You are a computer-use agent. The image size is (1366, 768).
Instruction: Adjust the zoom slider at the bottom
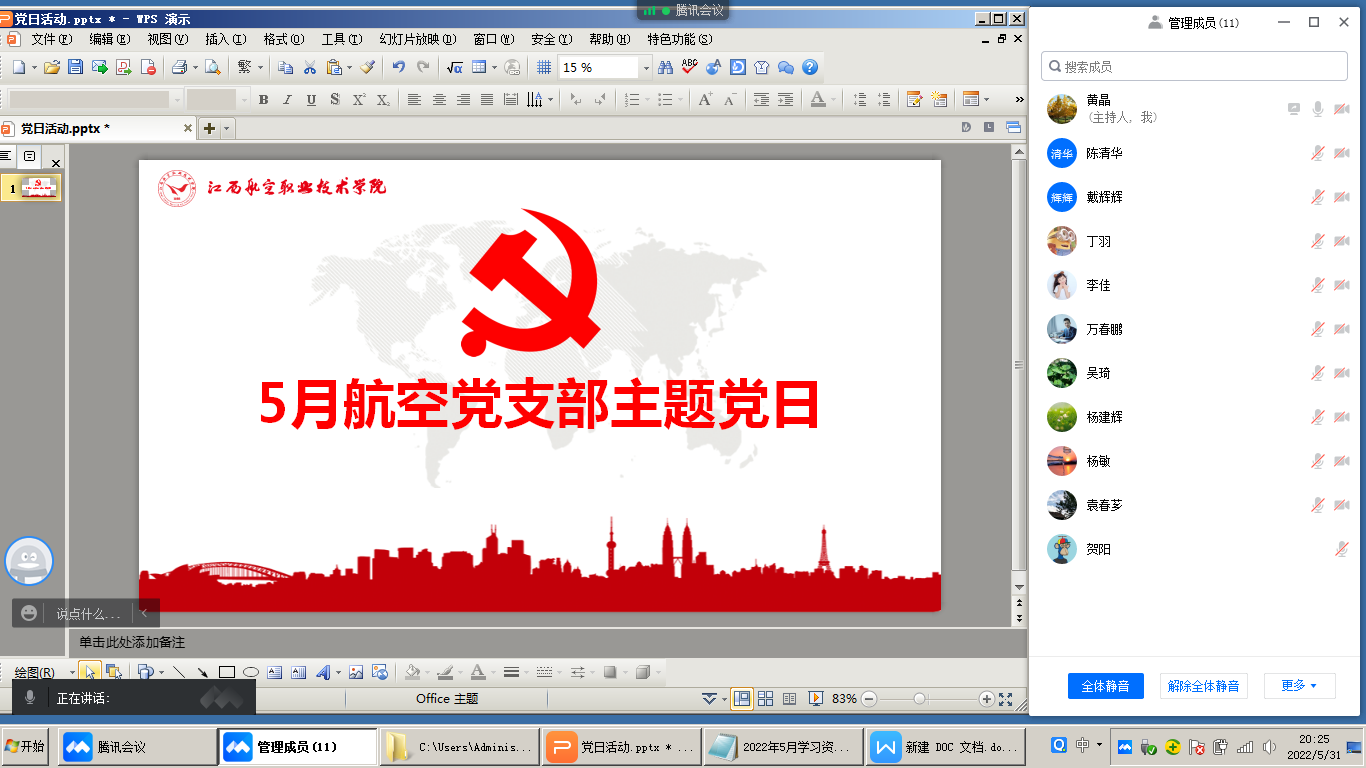(918, 699)
